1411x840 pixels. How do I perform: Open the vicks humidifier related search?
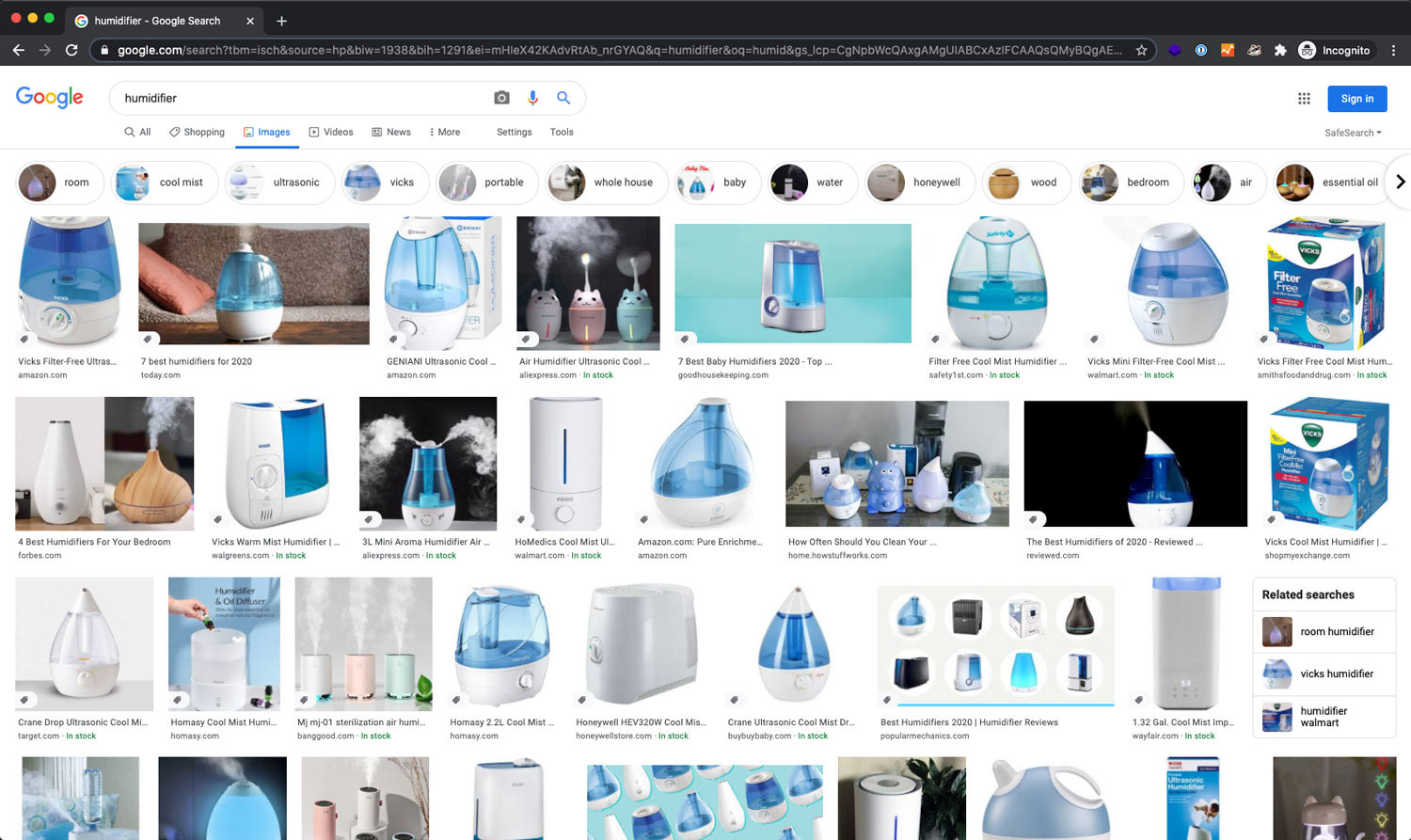[1324, 674]
